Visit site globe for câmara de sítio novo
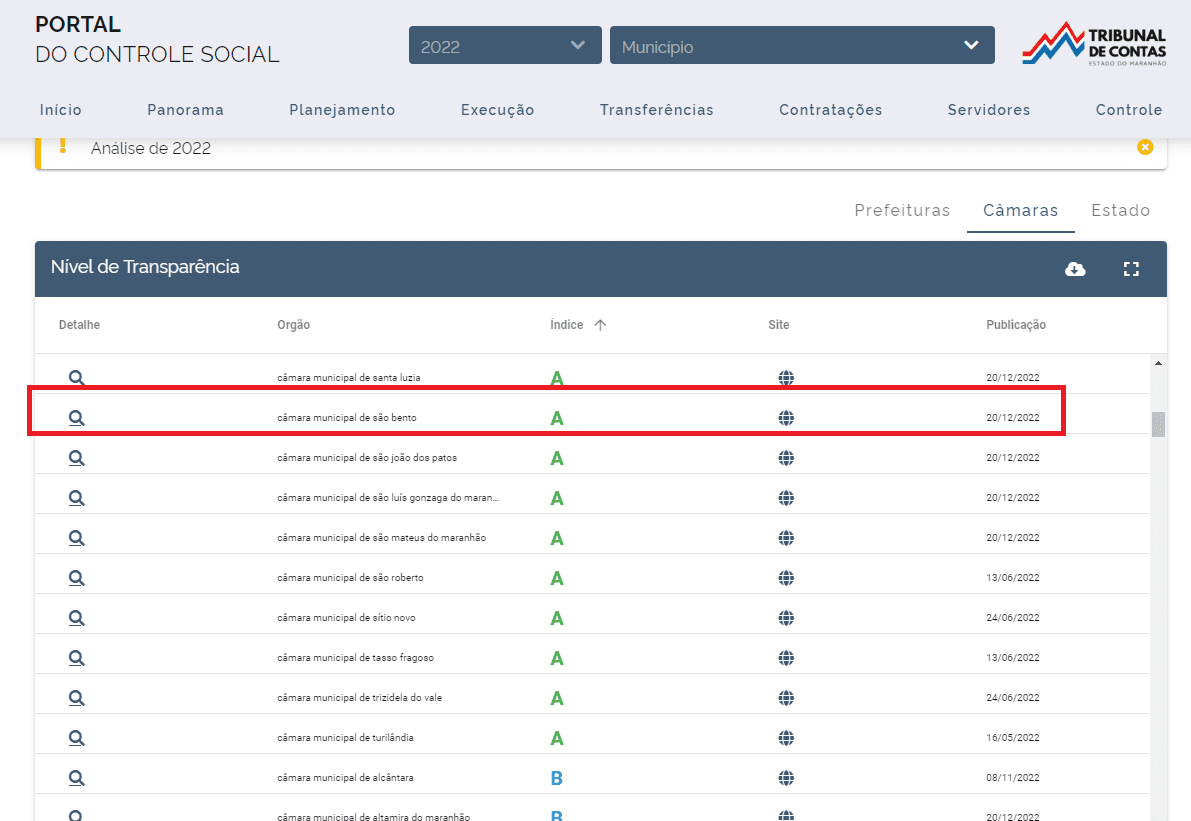This screenshot has height=821, width=1191. pyautogui.click(x=786, y=617)
